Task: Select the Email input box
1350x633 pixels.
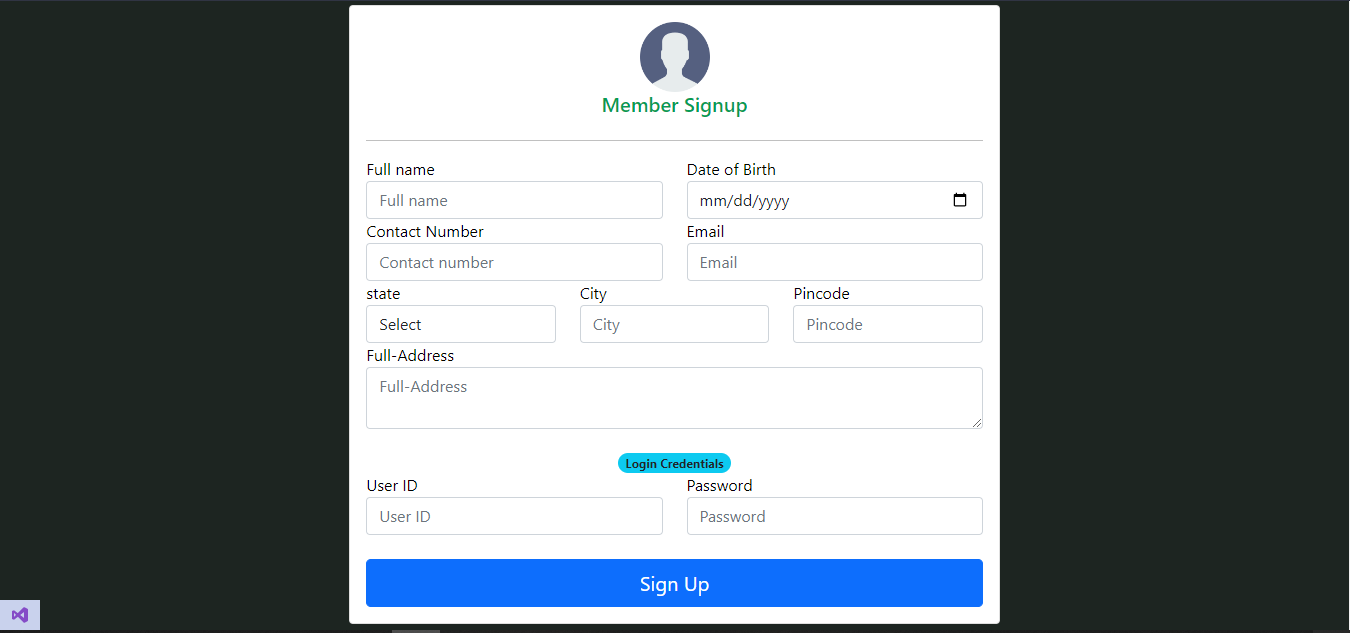Action: (x=834, y=262)
